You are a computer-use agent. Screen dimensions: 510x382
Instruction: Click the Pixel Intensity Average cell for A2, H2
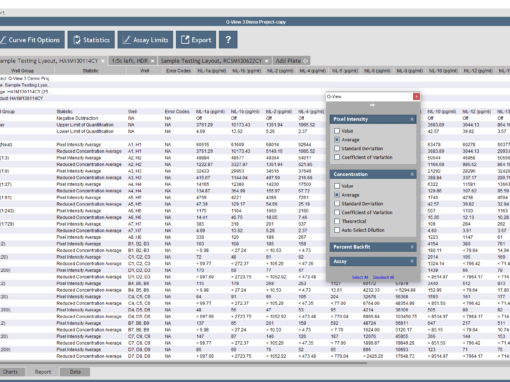tap(79, 158)
